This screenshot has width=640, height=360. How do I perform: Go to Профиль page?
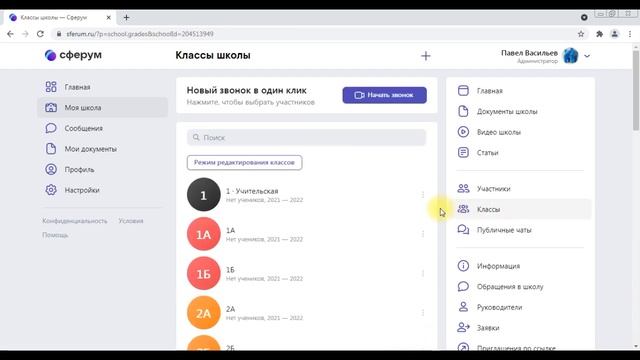pos(69,169)
